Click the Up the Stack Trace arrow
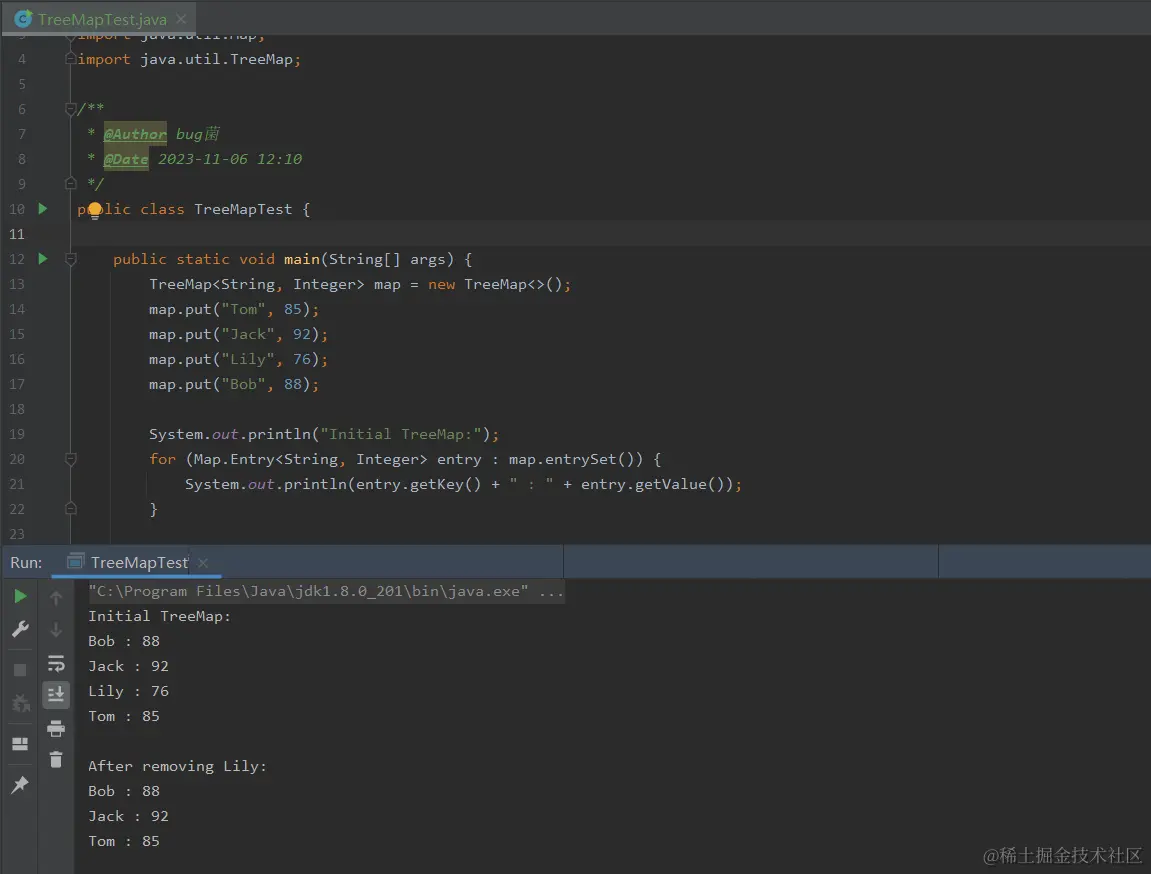The height and width of the screenshot is (874, 1151). coord(56,598)
